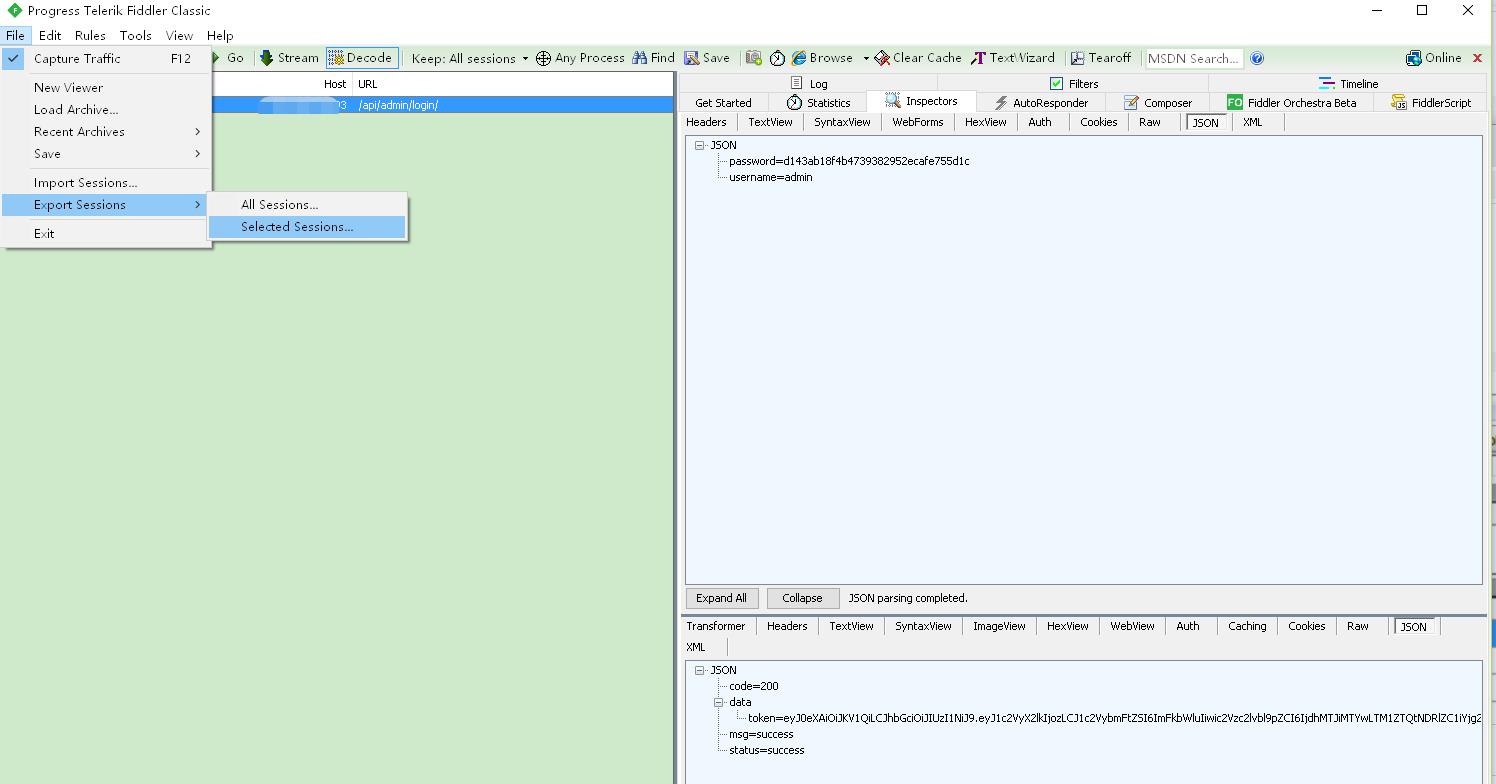The height and width of the screenshot is (784, 1496).
Task: Click the Save toolbar button
Action: 707,58
